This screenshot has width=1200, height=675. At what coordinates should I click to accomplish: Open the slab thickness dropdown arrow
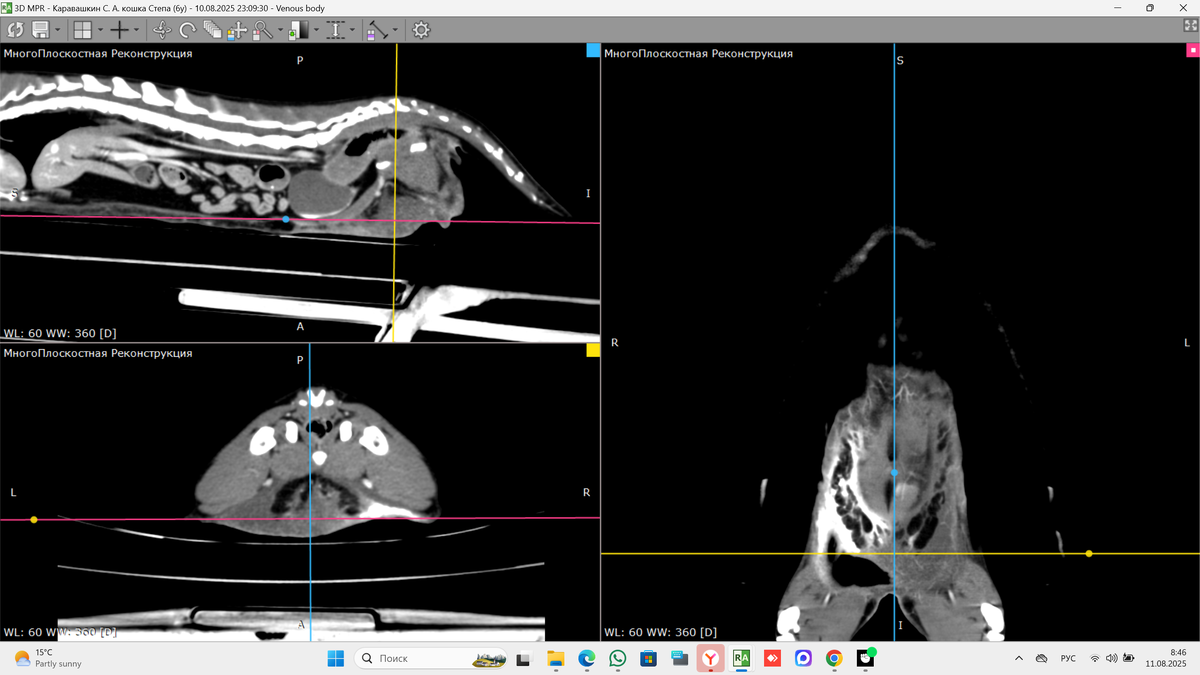[x=353, y=30]
